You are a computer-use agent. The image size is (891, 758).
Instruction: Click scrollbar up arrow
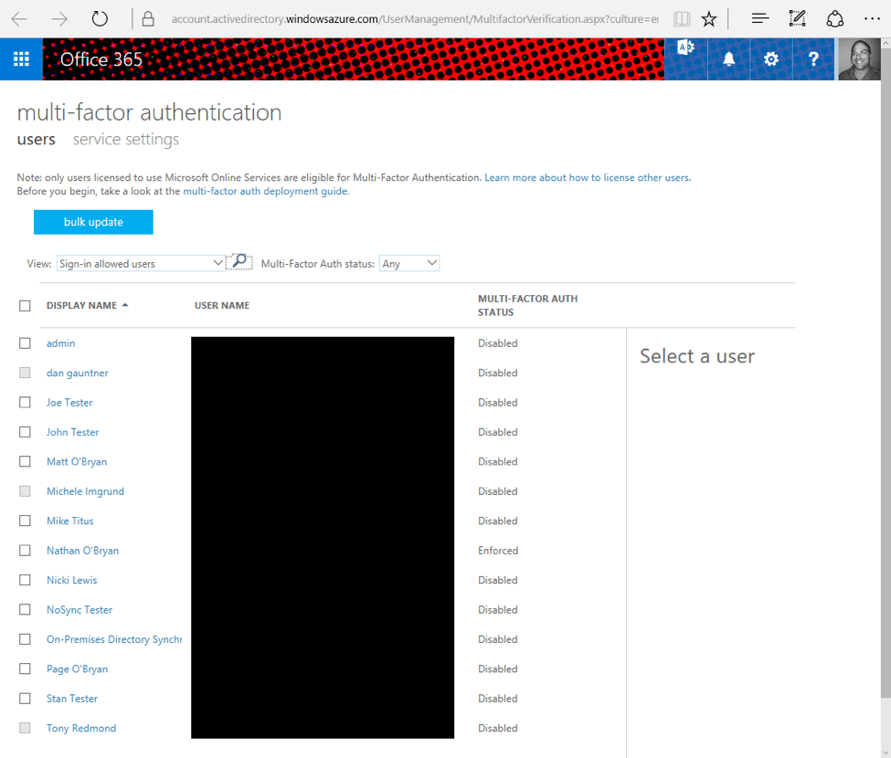click(886, 43)
